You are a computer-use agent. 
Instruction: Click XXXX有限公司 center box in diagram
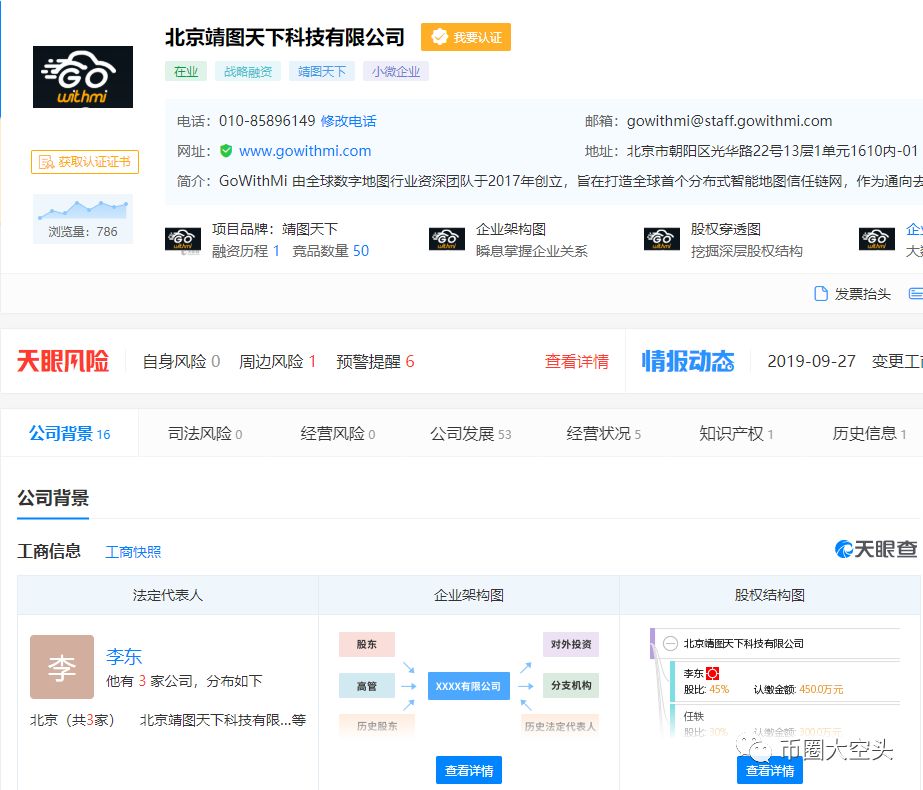[x=469, y=686]
